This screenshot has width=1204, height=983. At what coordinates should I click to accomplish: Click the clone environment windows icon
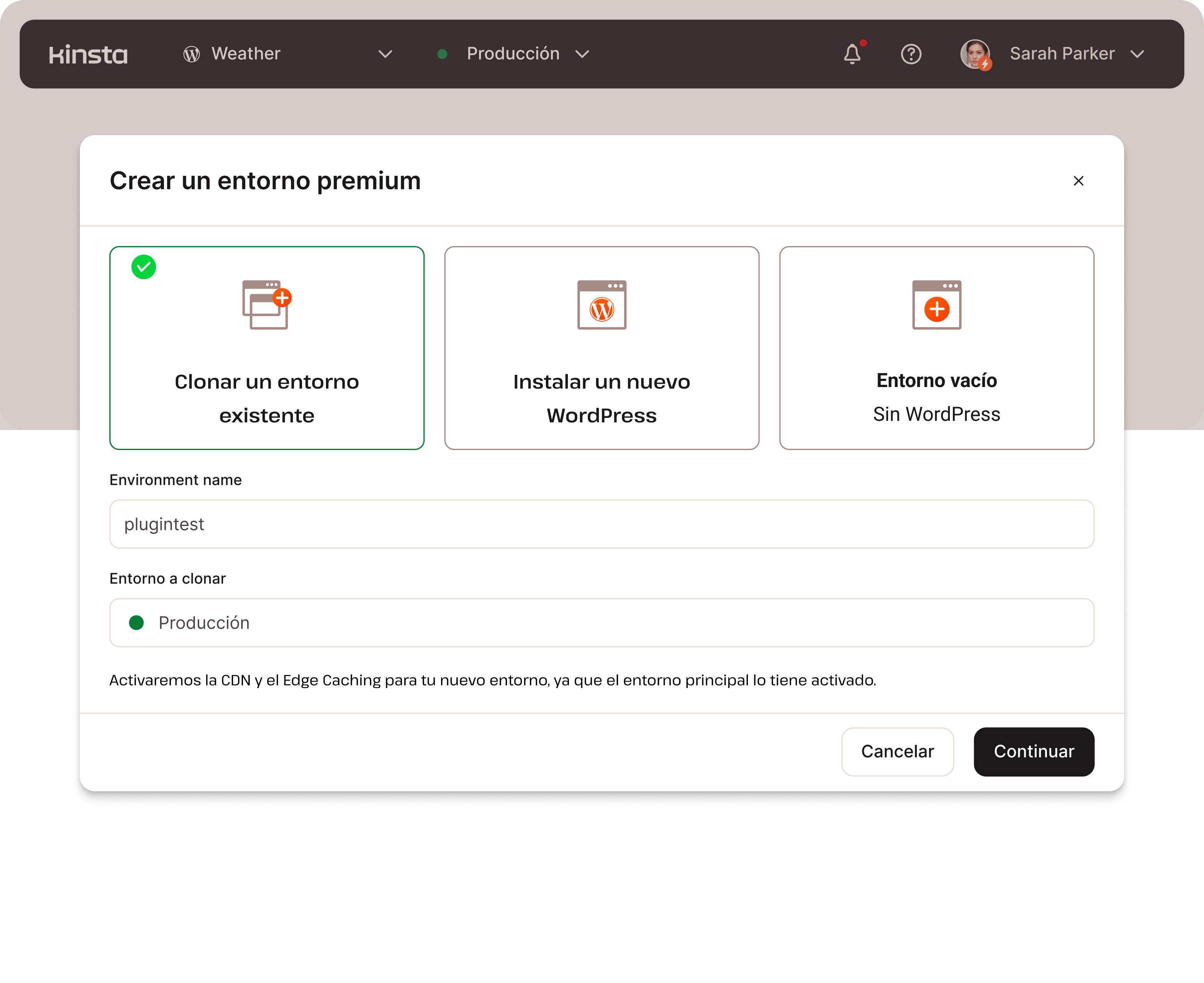(266, 304)
